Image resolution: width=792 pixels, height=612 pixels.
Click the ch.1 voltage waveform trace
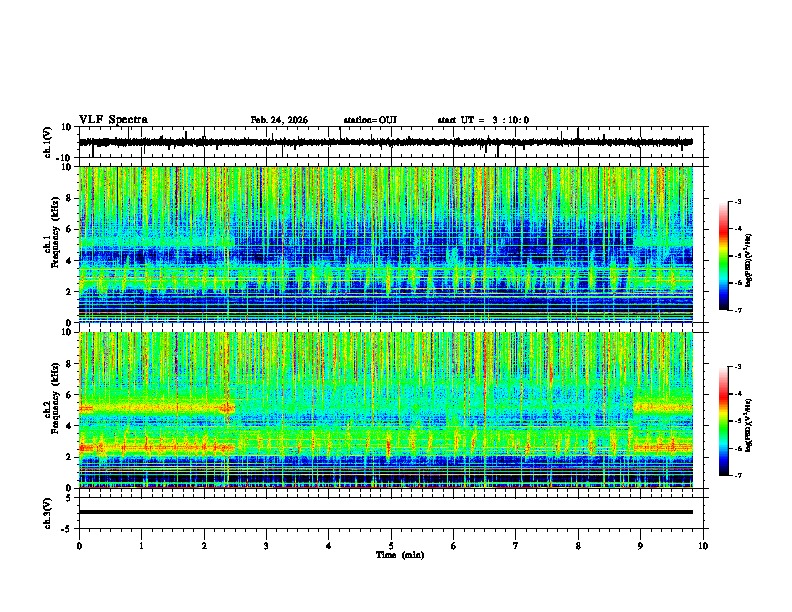tap(385, 142)
